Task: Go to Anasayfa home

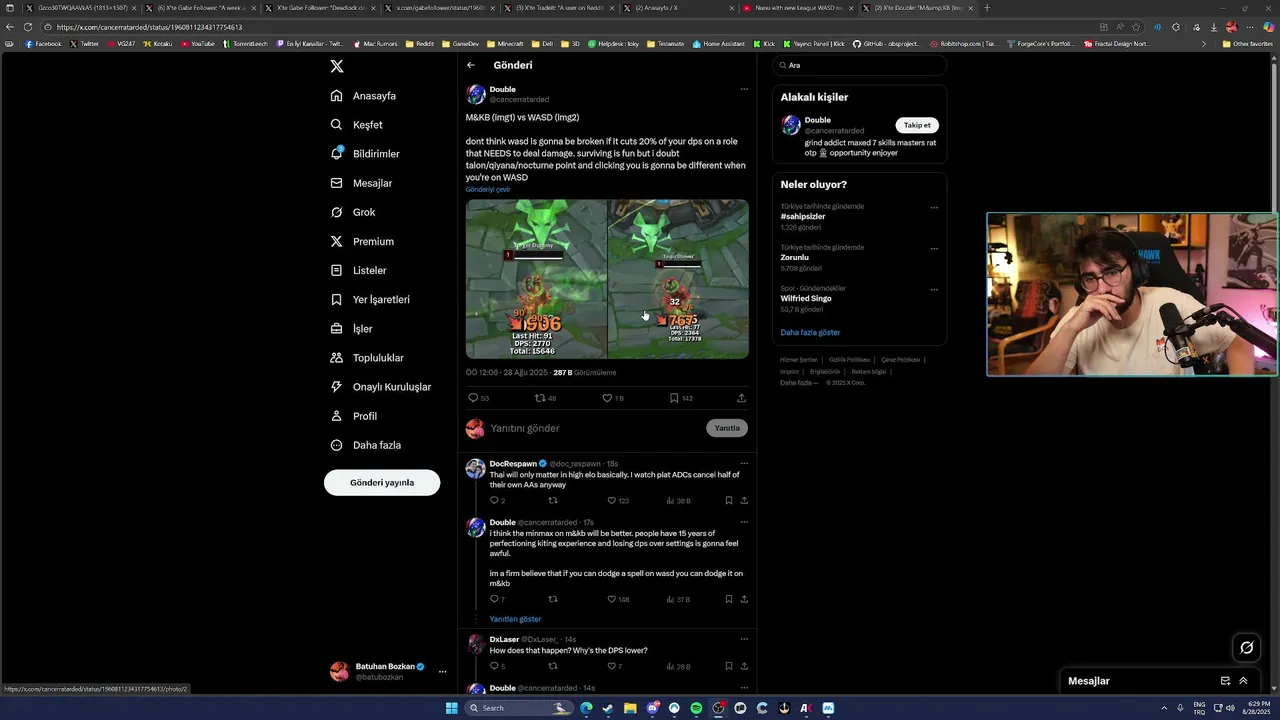Action: tap(364, 96)
